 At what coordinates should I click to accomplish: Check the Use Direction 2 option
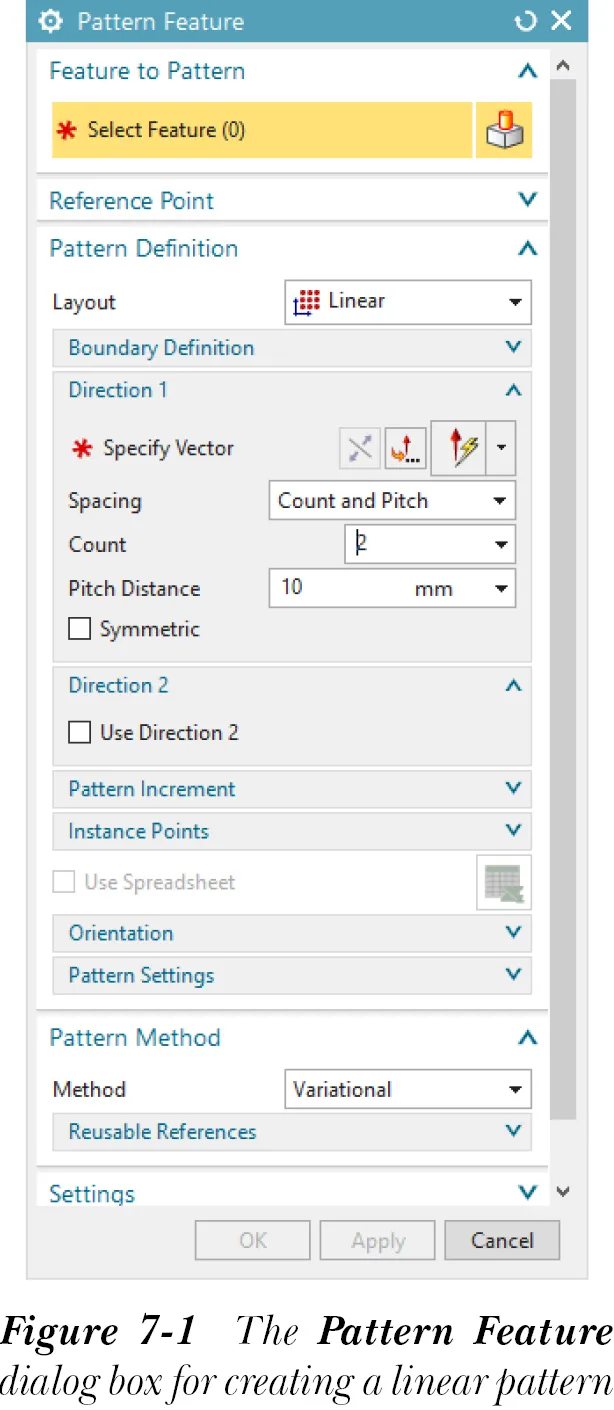click(79, 733)
